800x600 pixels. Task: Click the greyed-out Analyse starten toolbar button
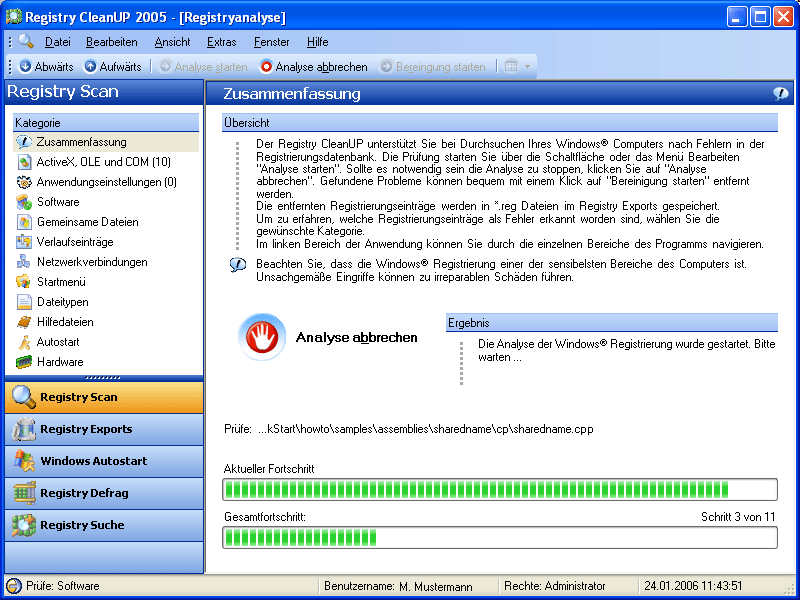203,67
